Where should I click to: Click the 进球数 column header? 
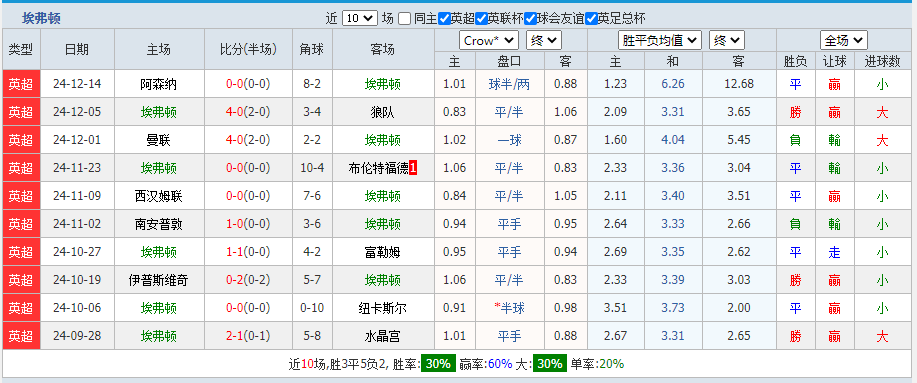[x=882, y=61]
